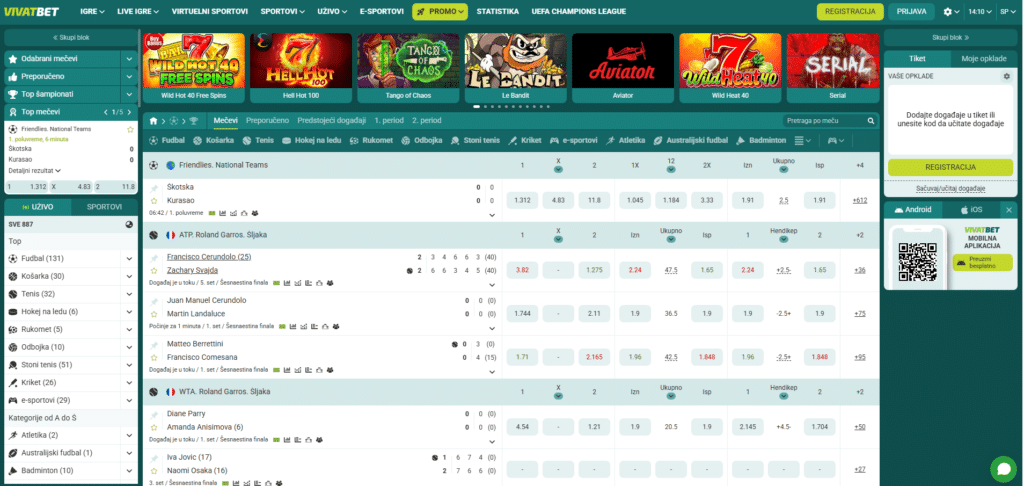Image resolution: width=1024 pixels, height=486 pixels.
Task: Click QR code in mobile app panel
Action: click(917, 261)
